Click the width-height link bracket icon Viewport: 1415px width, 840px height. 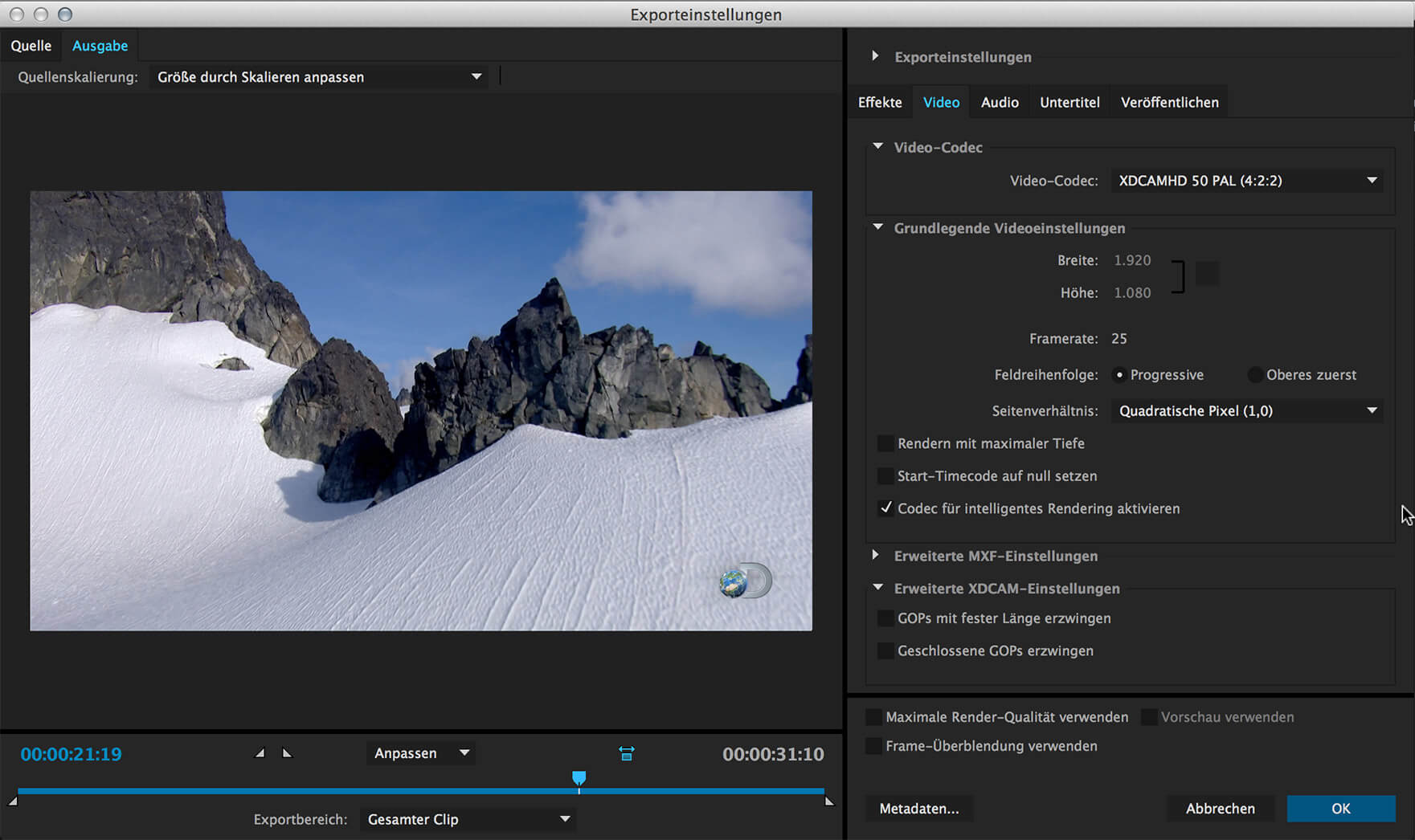coord(1178,276)
